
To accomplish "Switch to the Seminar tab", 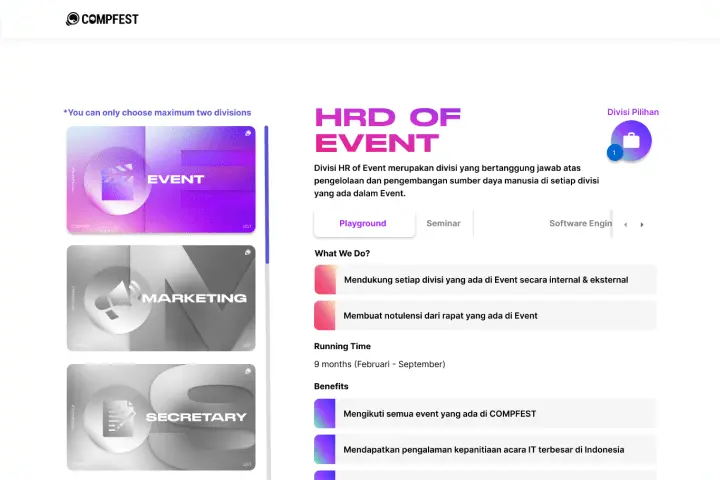I will 443,224.
